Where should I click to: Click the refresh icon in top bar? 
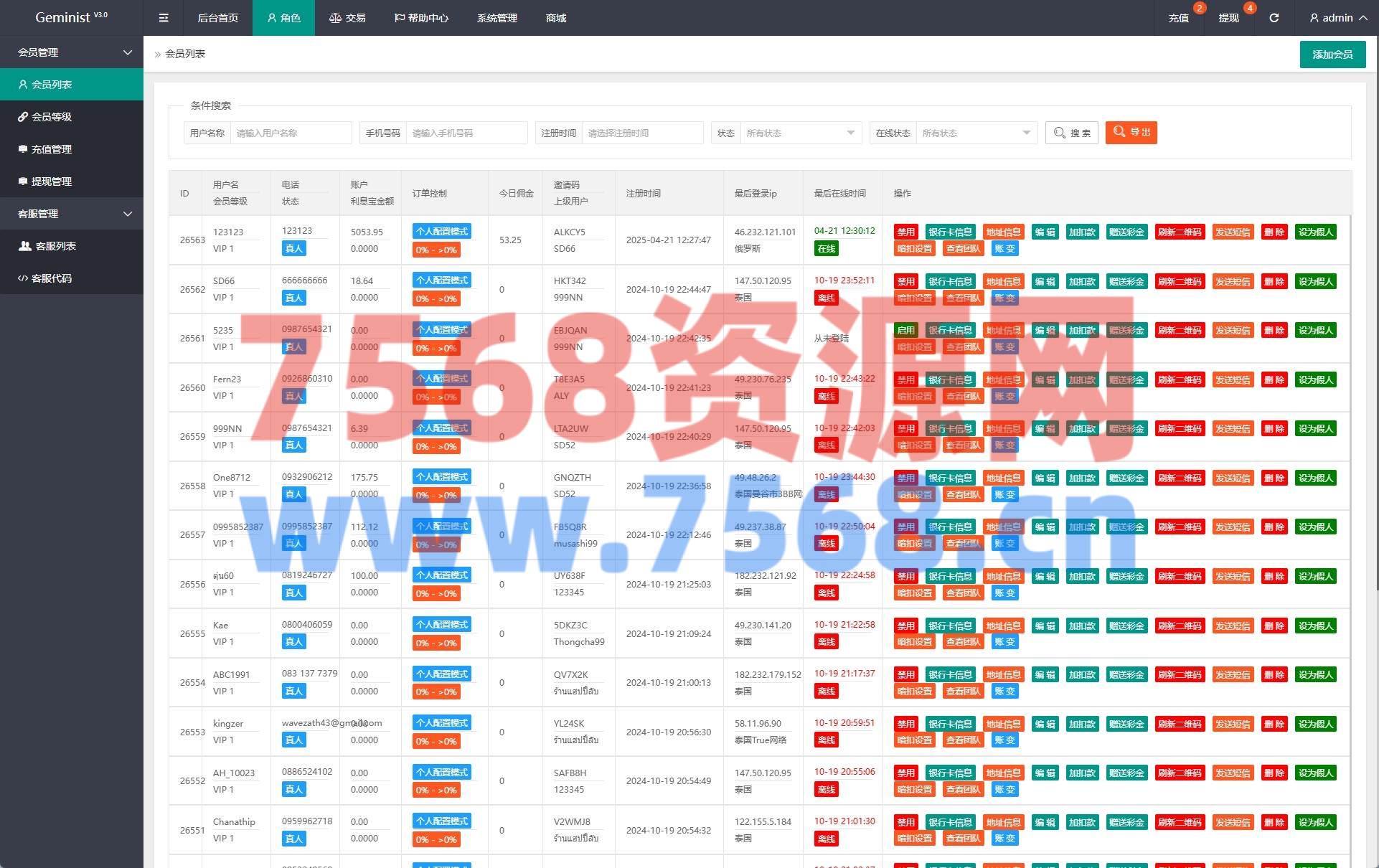[x=1274, y=18]
